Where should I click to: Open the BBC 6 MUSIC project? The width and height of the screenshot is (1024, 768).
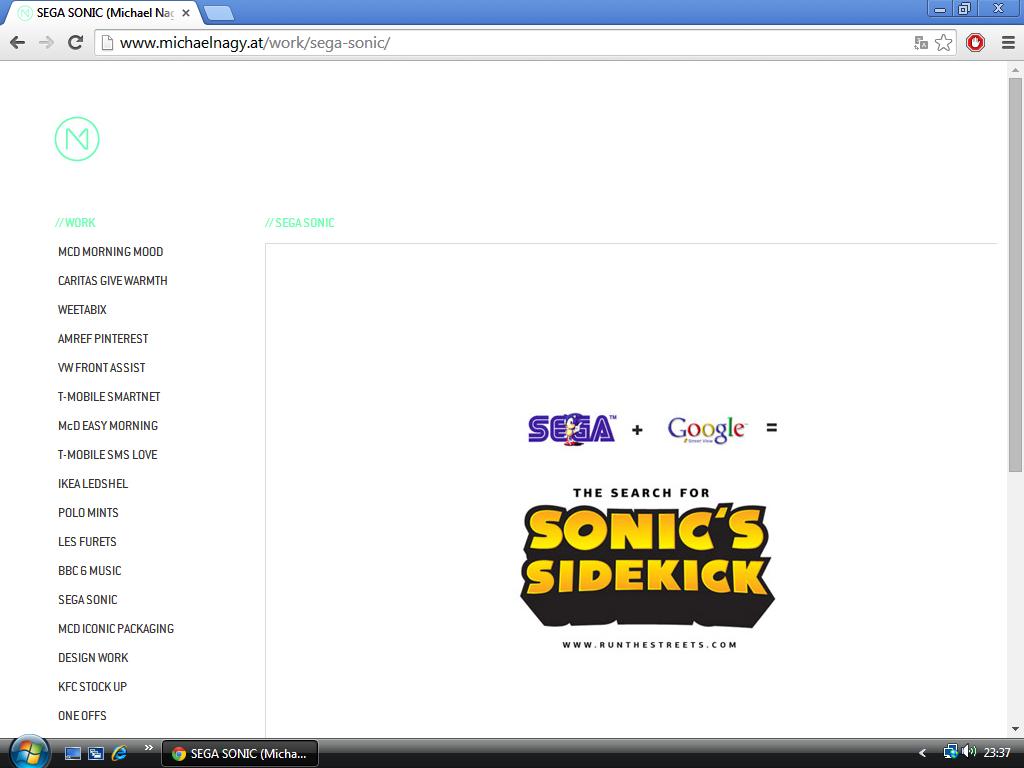coord(89,571)
